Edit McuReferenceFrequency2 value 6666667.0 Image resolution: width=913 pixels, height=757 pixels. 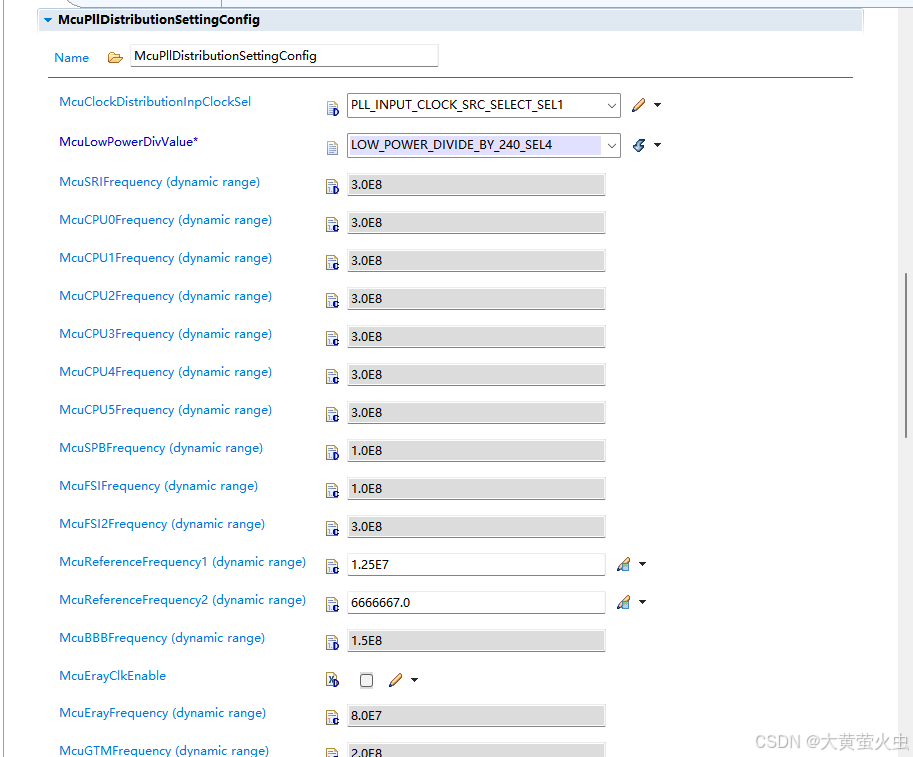click(476, 603)
